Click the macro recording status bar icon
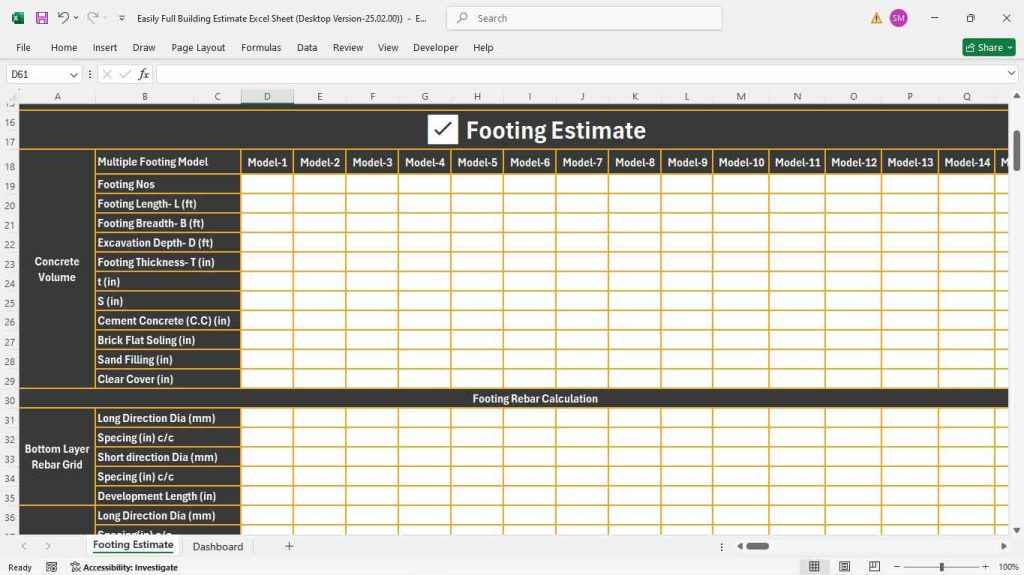The width and height of the screenshot is (1024, 575). click(x=52, y=567)
